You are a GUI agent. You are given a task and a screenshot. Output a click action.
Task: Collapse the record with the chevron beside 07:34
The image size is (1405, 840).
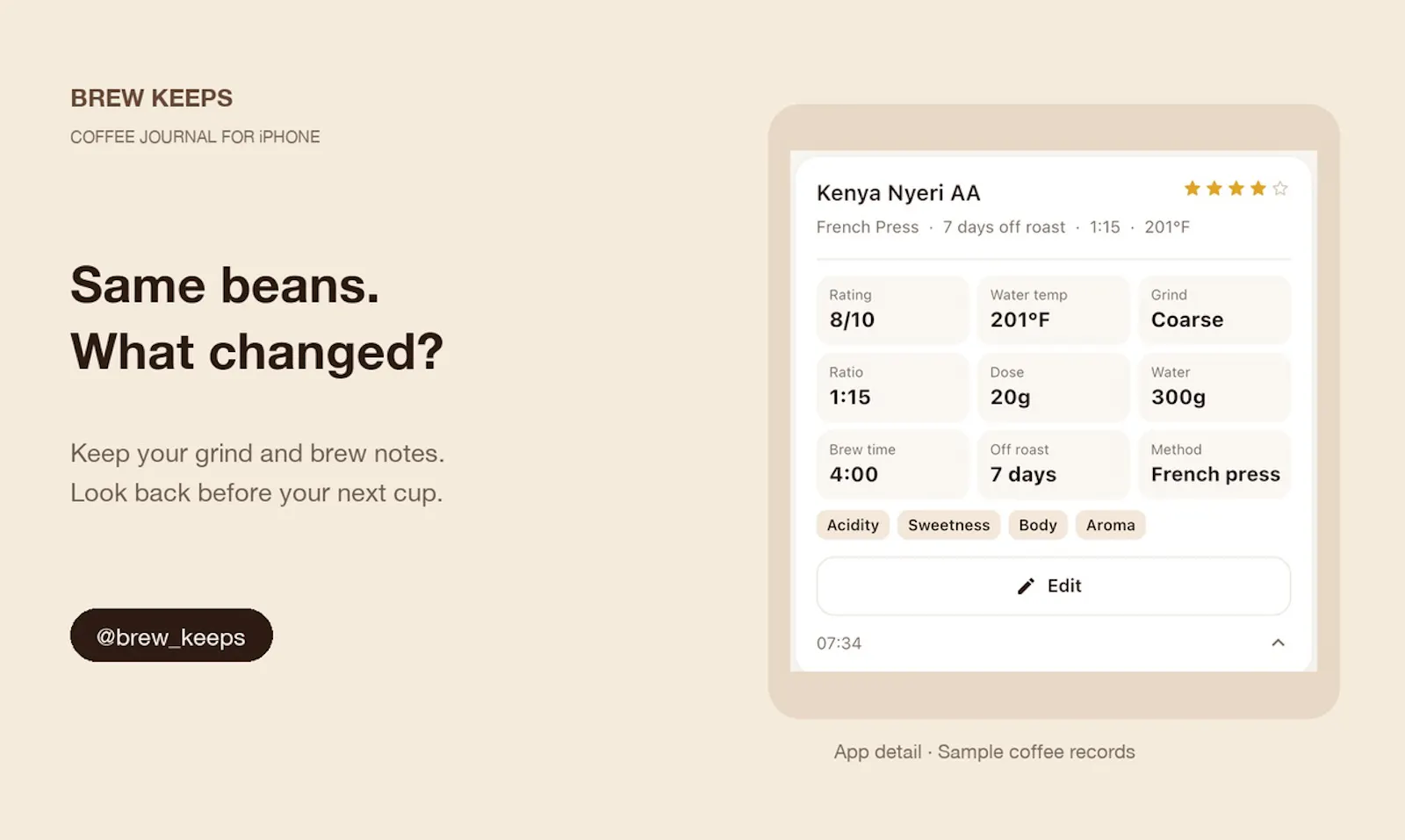click(1278, 643)
